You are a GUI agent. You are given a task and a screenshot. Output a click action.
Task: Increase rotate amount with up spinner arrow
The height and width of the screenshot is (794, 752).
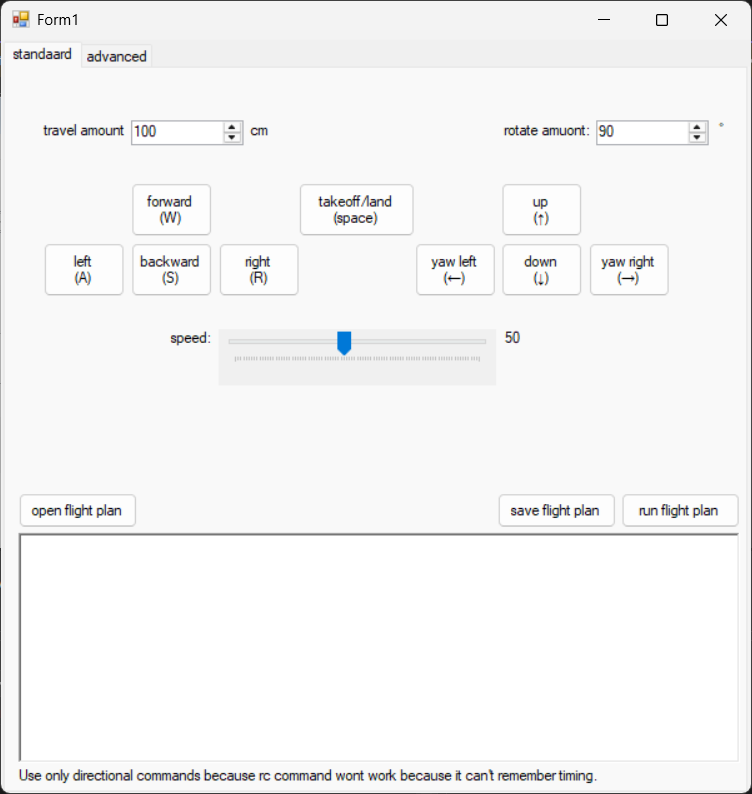click(x=697, y=127)
